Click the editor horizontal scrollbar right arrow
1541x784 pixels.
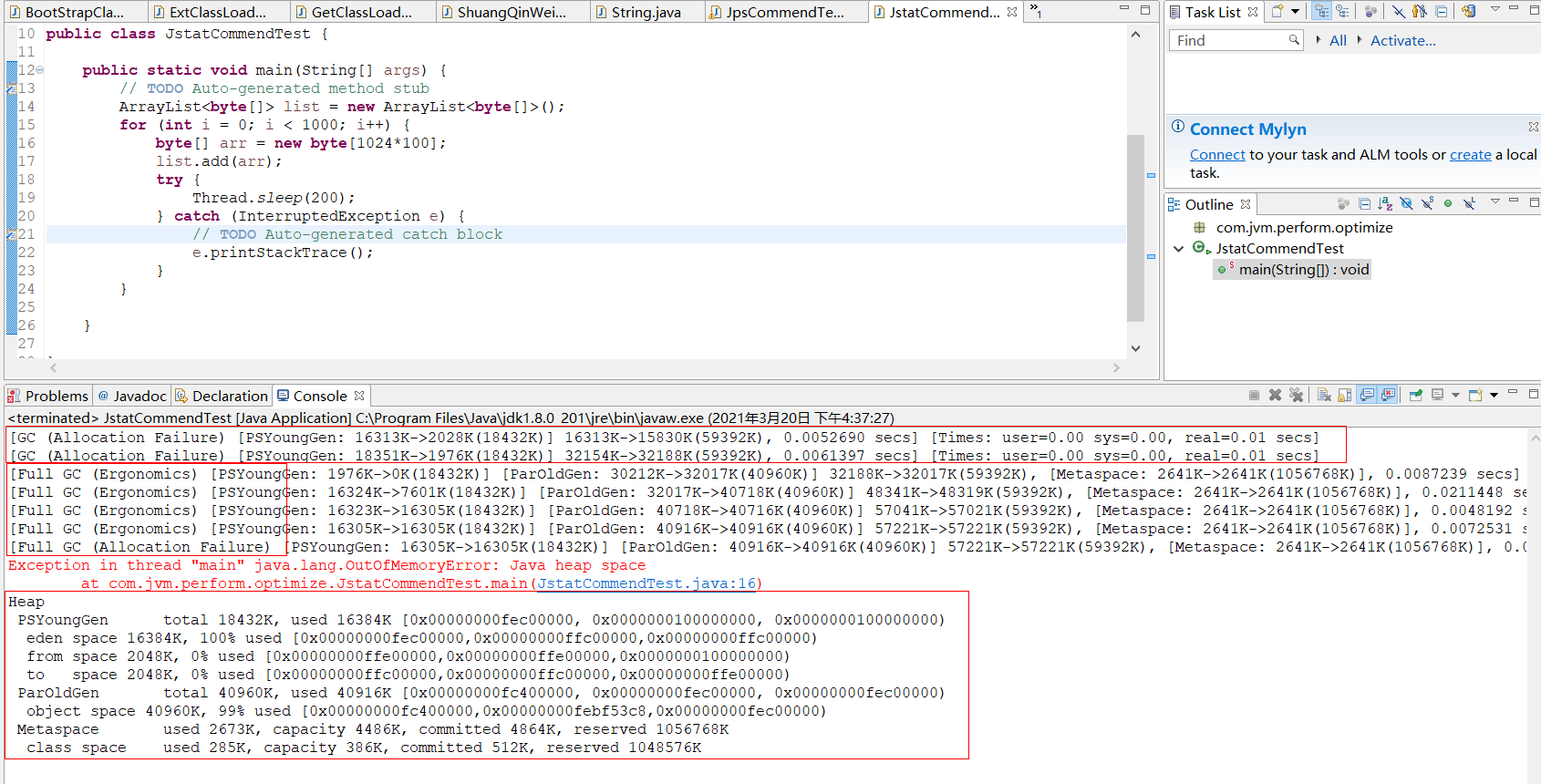(1116, 367)
